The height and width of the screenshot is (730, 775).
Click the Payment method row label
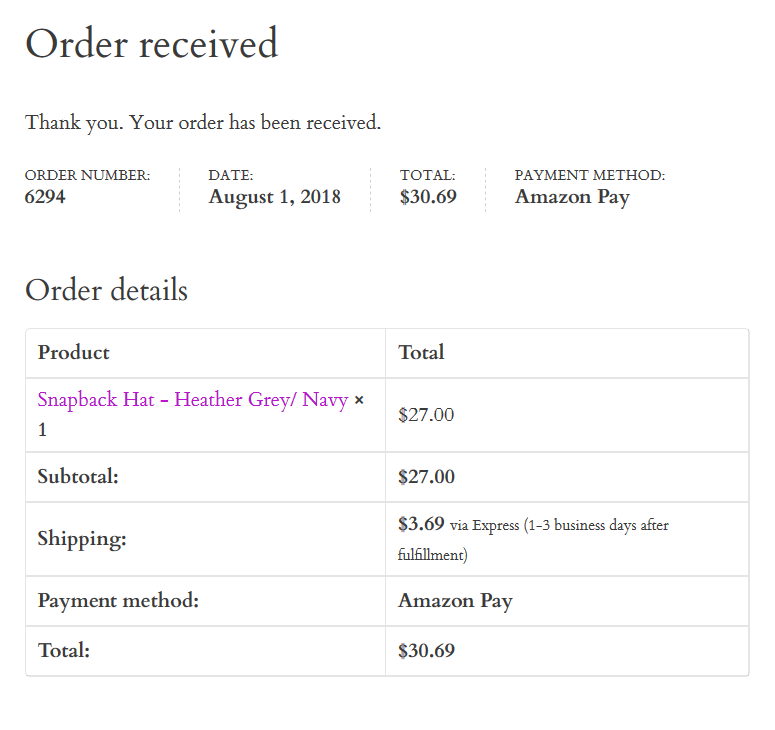(x=118, y=601)
